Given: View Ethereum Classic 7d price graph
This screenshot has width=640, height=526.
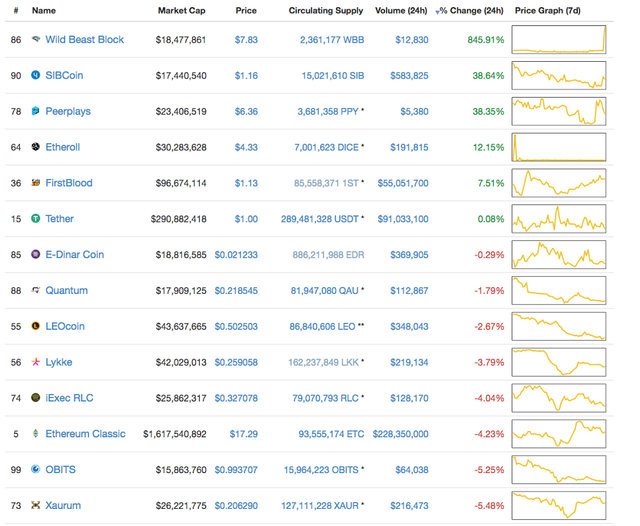Looking at the screenshot, I should tap(559, 434).
